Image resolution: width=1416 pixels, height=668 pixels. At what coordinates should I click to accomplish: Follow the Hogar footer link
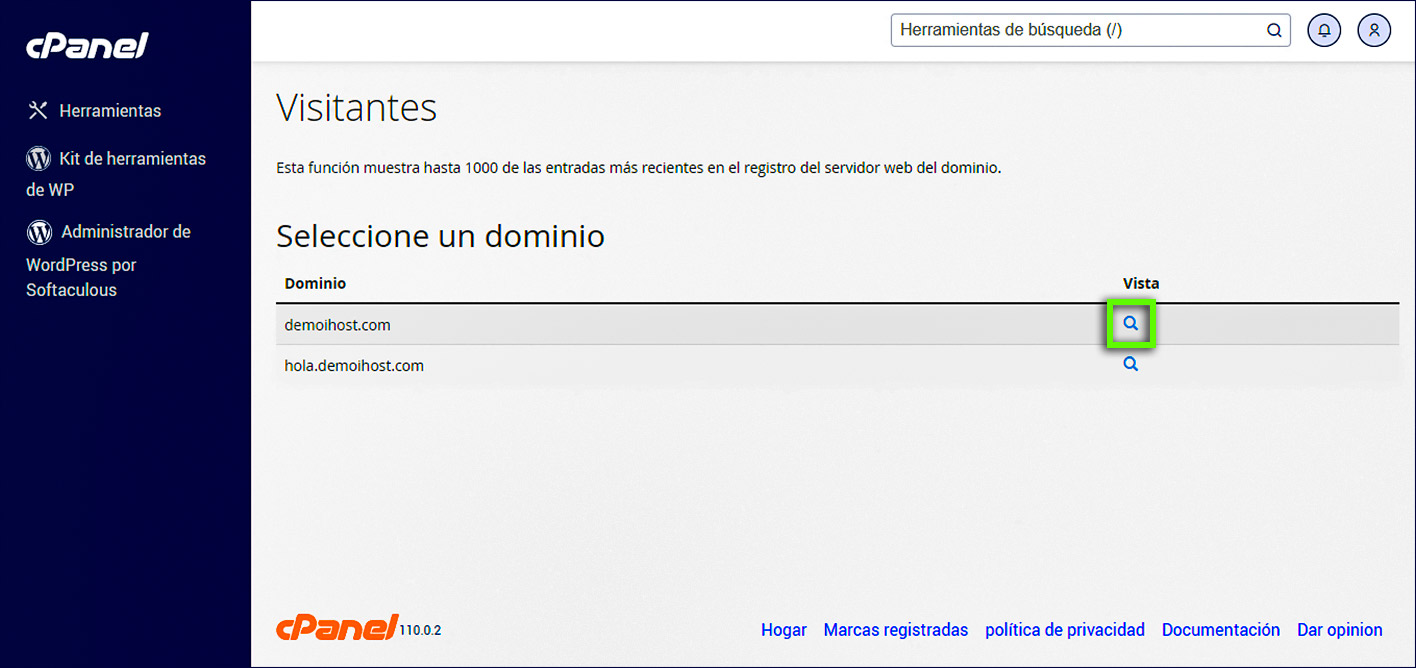pos(784,630)
